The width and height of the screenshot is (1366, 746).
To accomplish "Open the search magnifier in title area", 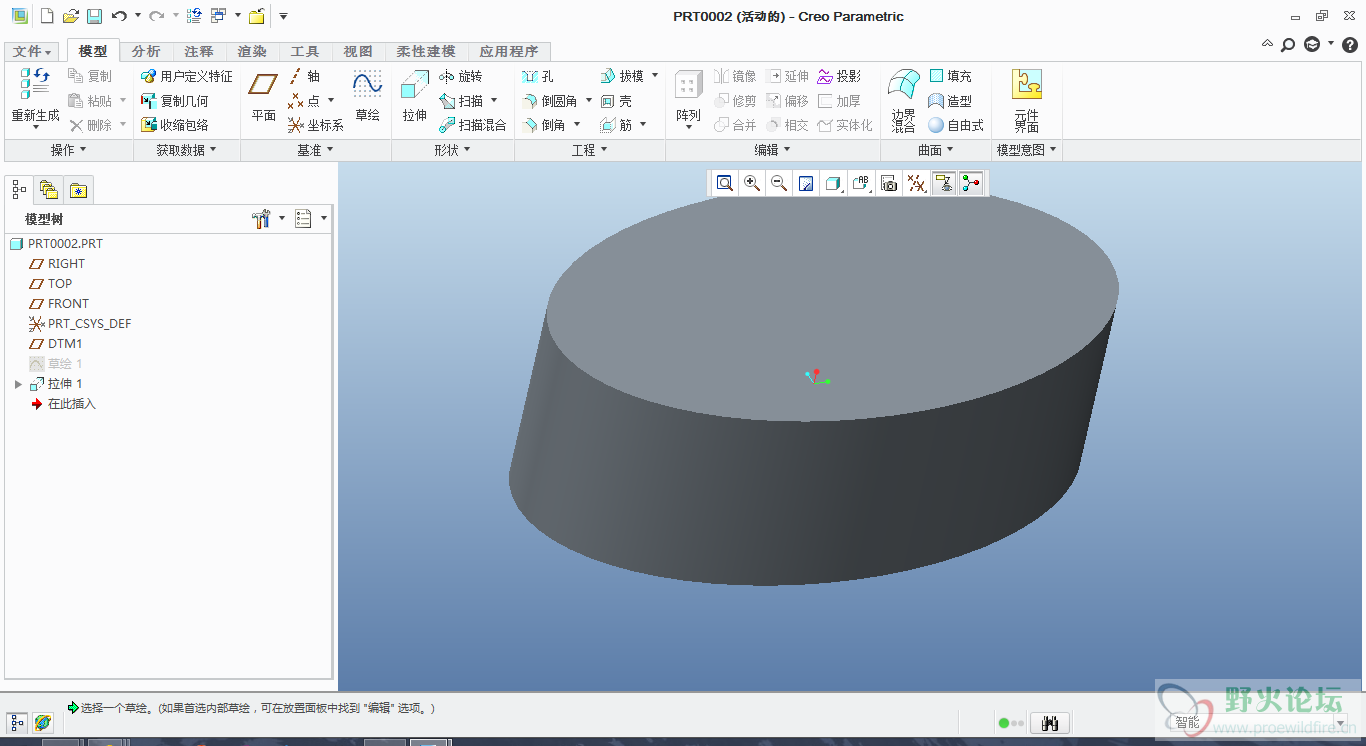I will [x=1288, y=45].
